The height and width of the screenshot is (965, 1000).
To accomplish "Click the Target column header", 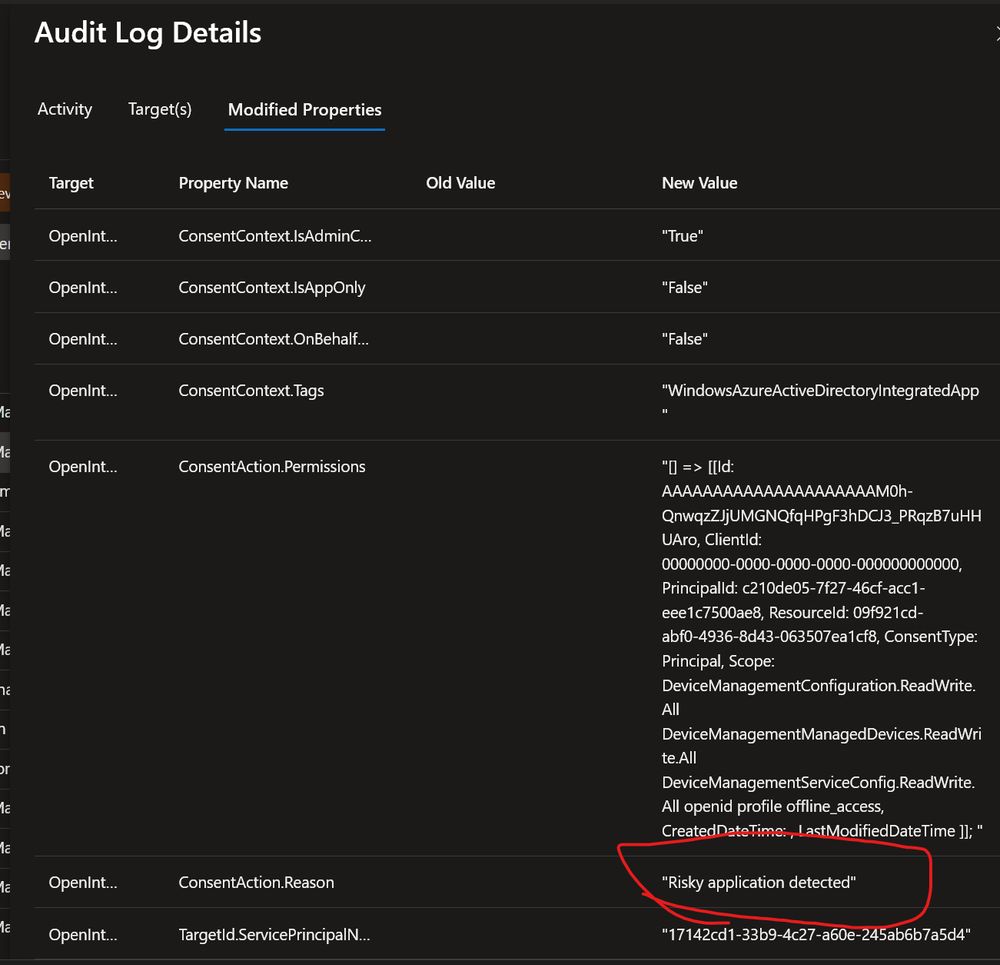I will 71,183.
